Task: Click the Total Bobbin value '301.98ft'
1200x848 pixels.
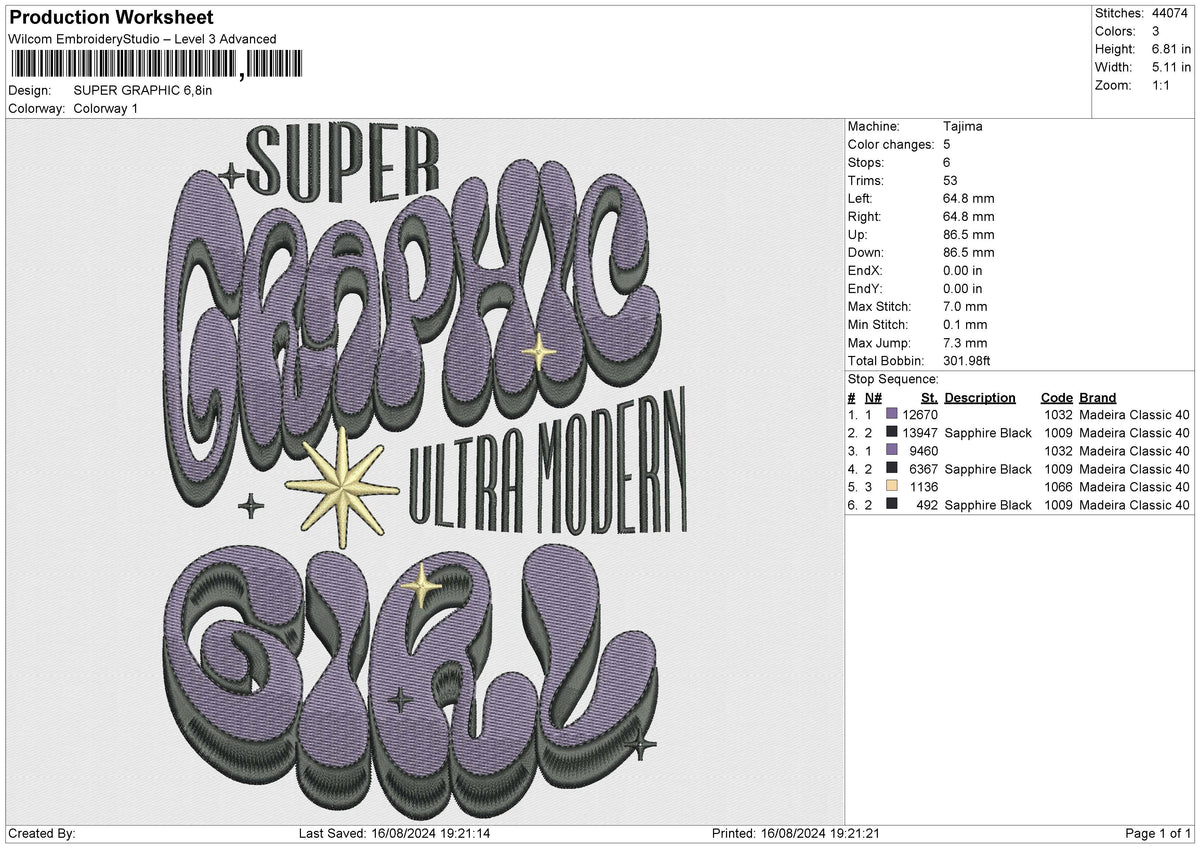Action: point(967,361)
